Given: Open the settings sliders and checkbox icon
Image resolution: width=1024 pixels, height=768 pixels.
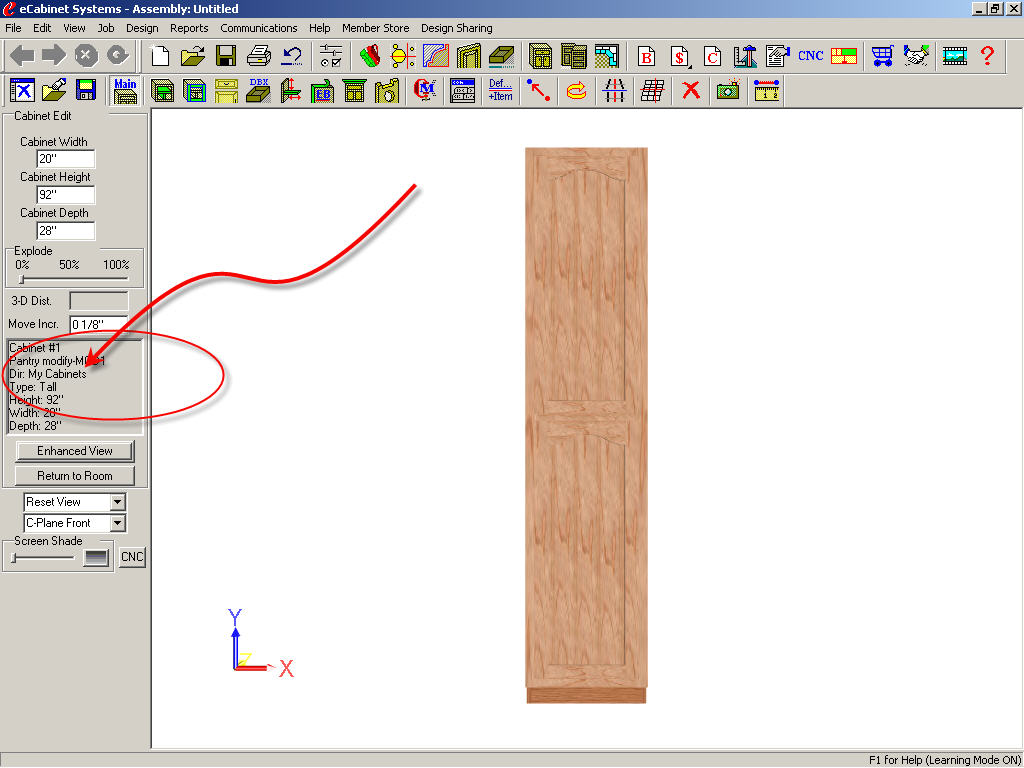Looking at the screenshot, I should [331, 56].
